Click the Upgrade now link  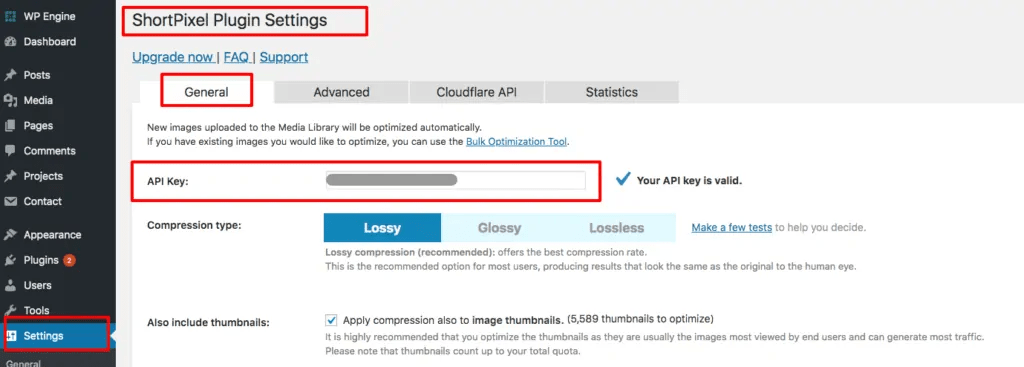click(172, 57)
